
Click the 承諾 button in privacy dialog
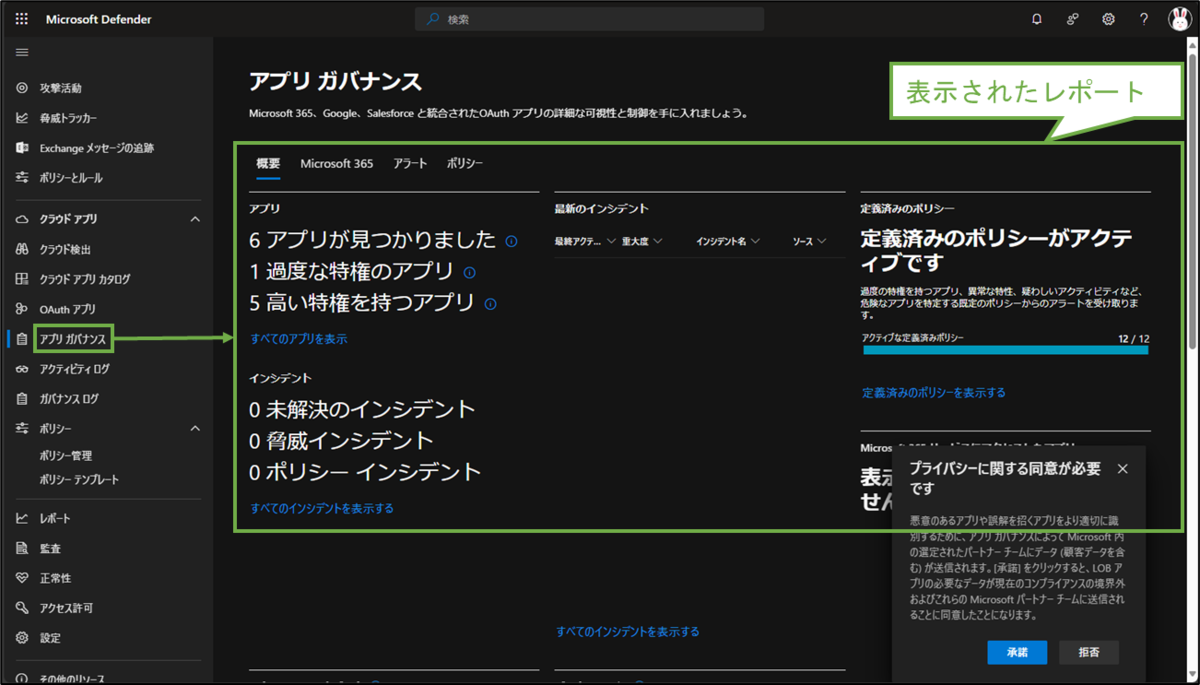[1017, 652]
